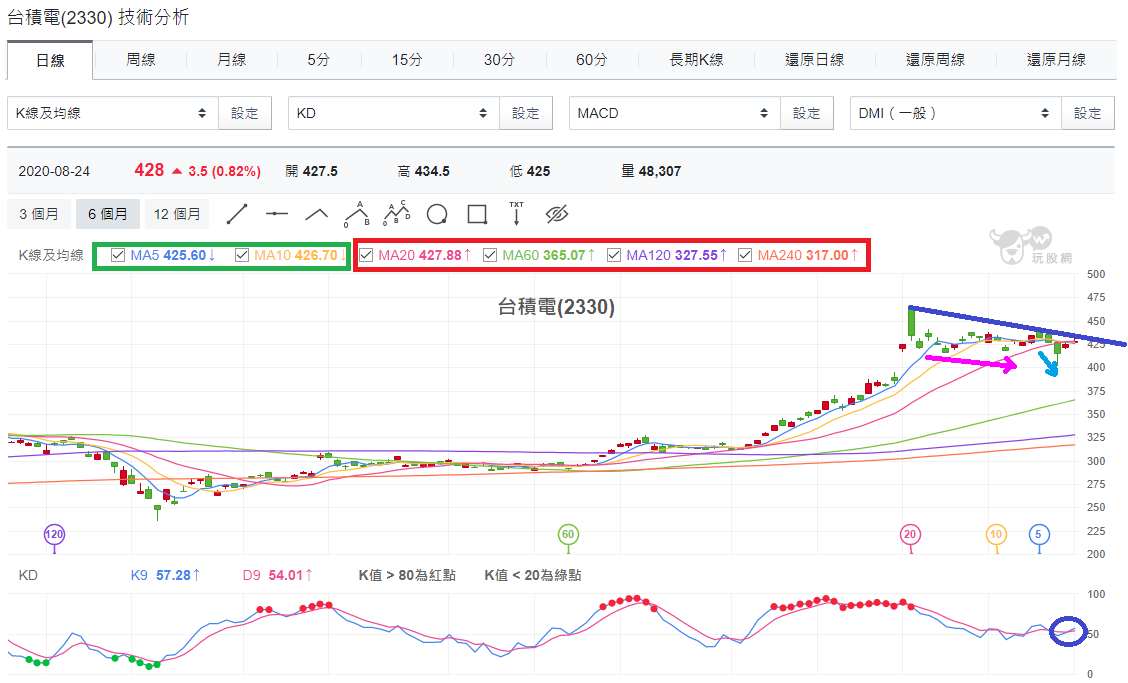Uncheck the MA120 moving average checkbox

pos(614,255)
